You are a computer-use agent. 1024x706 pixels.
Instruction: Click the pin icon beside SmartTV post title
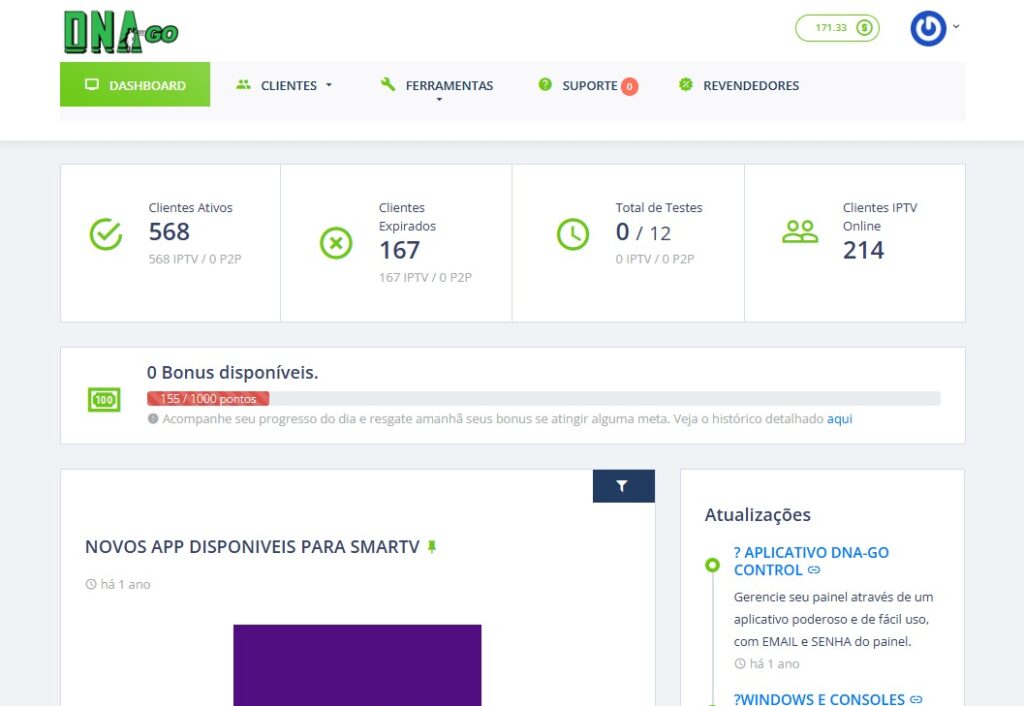pyautogui.click(x=432, y=547)
